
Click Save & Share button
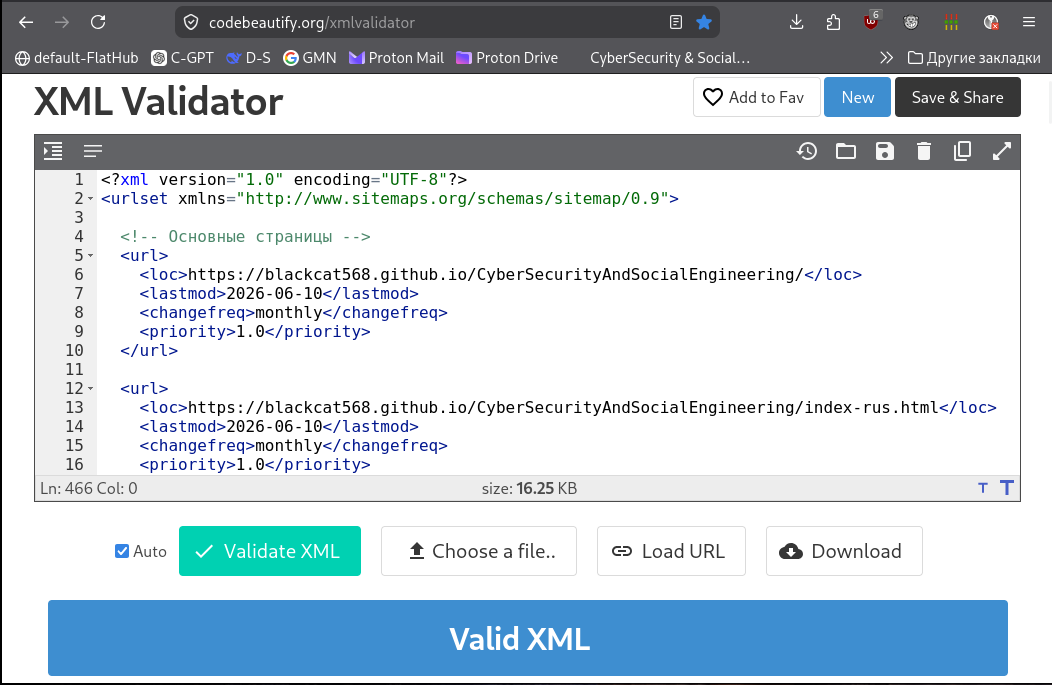(x=957, y=97)
